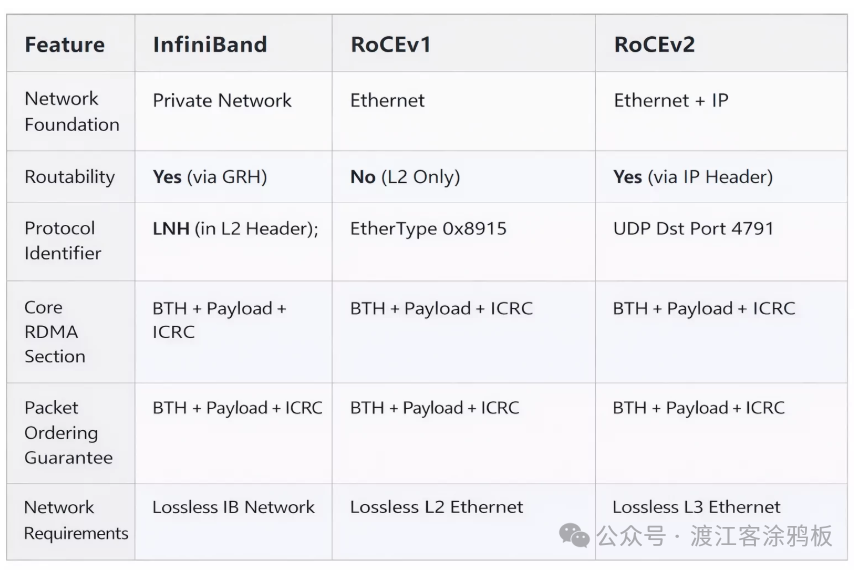The image size is (860, 570).
Task: Click the Packet Ordering Guarantee row label
Action: point(67,432)
